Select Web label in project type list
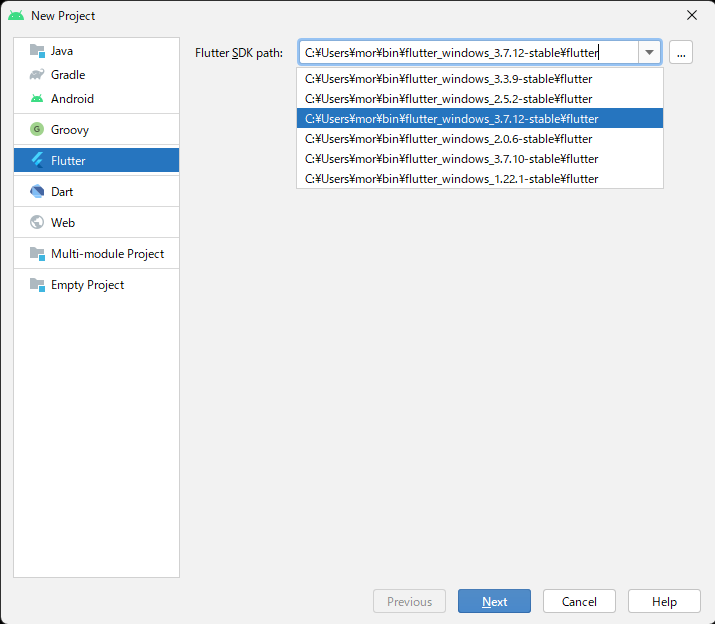This screenshot has height=624, width=715. coord(63,223)
